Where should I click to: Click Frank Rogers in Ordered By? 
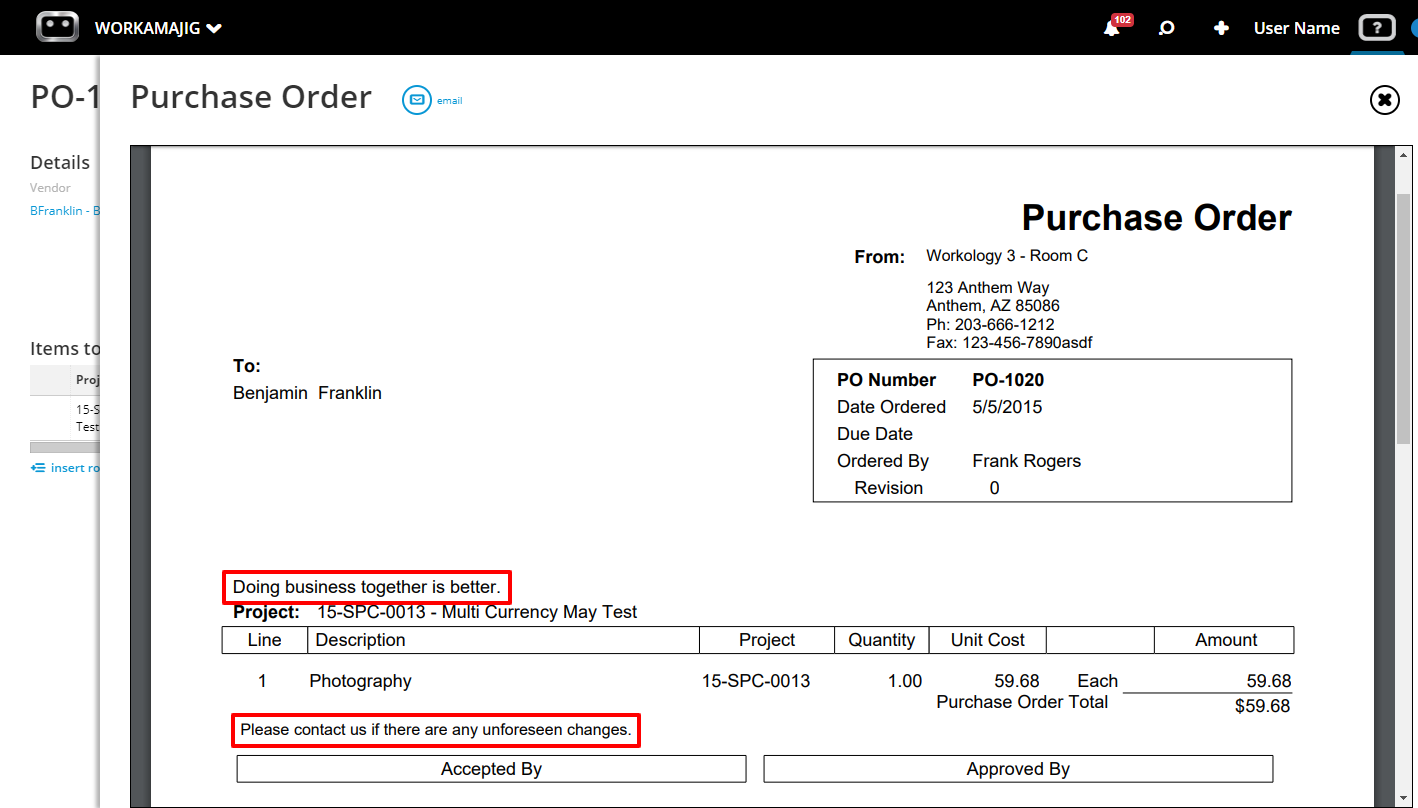(x=1026, y=461)
